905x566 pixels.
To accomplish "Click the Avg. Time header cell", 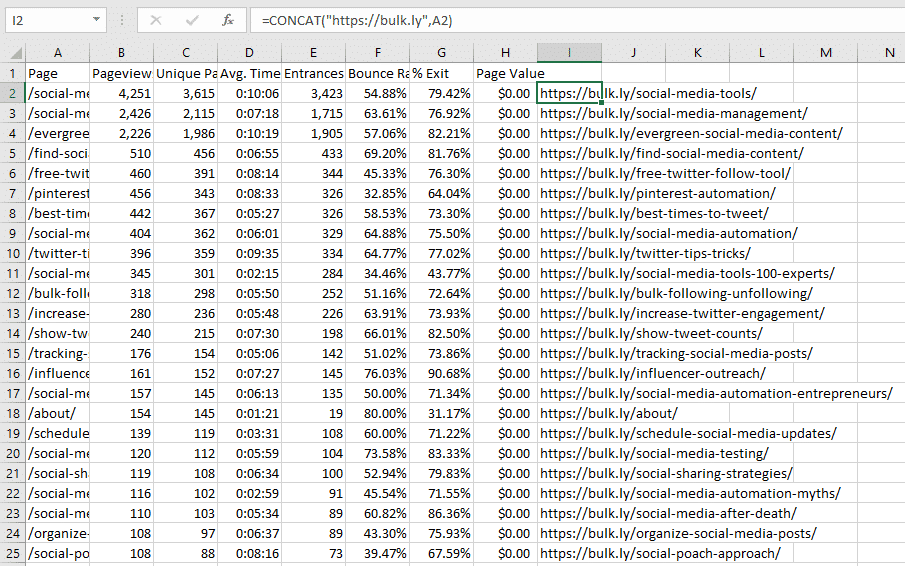I will point(249,73).
